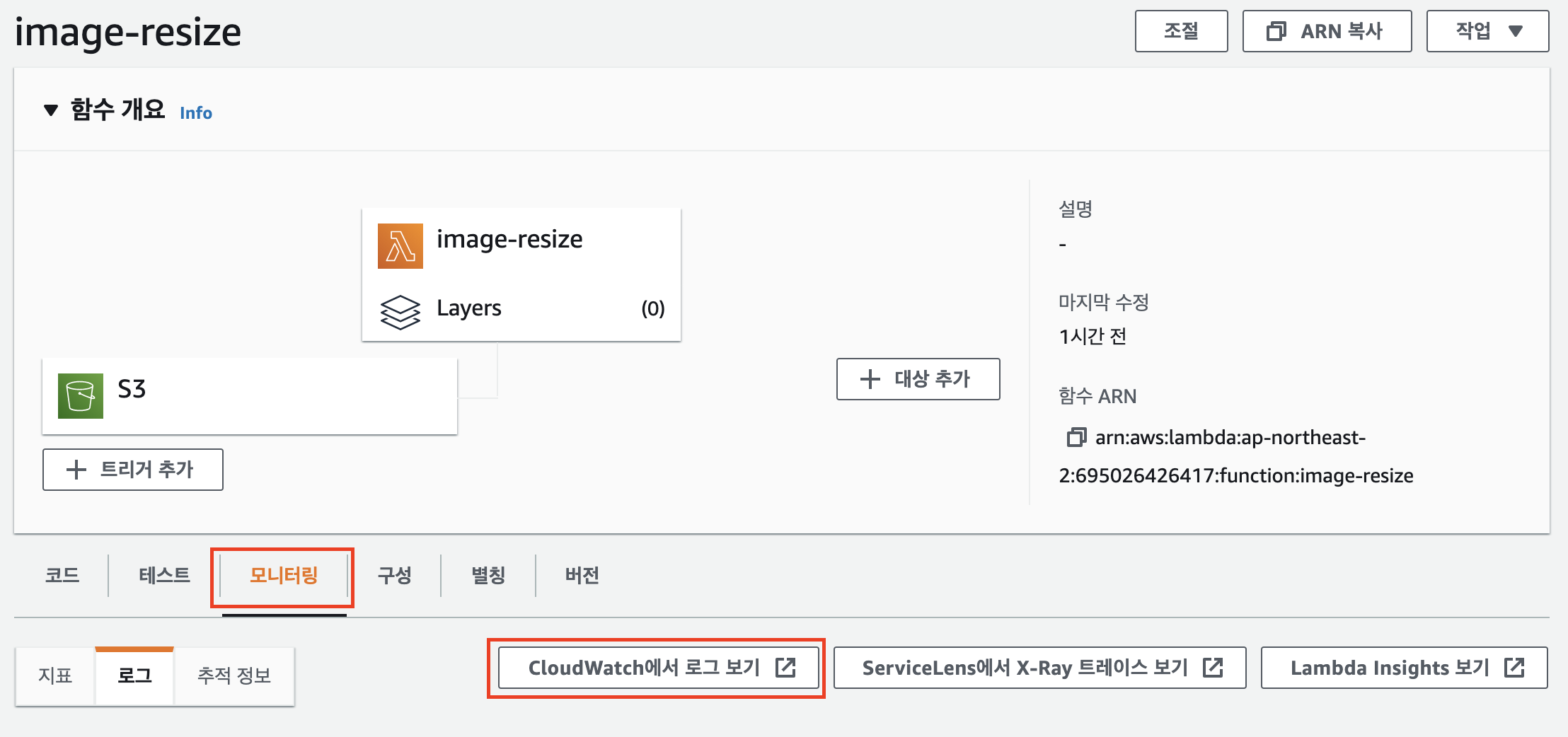Show the 추적 정보 sub-tab
This screenshot has height=737, width=1568.
coord(234,676)
